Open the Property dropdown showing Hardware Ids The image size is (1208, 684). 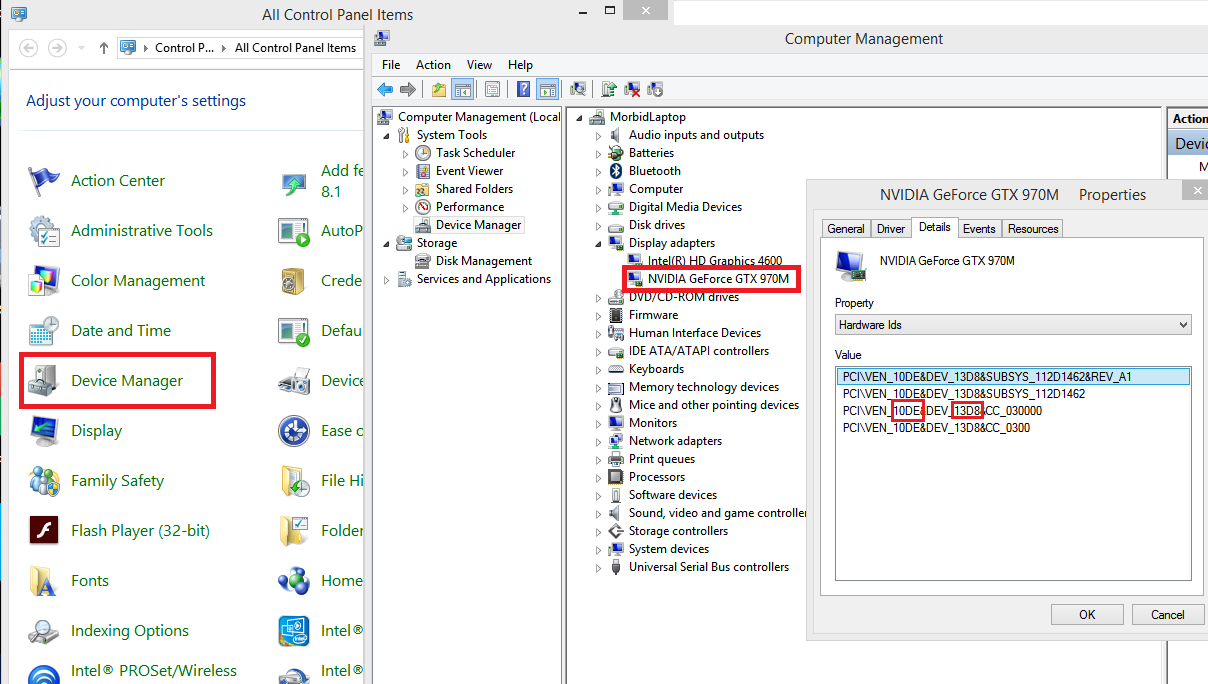point(1014,325)
